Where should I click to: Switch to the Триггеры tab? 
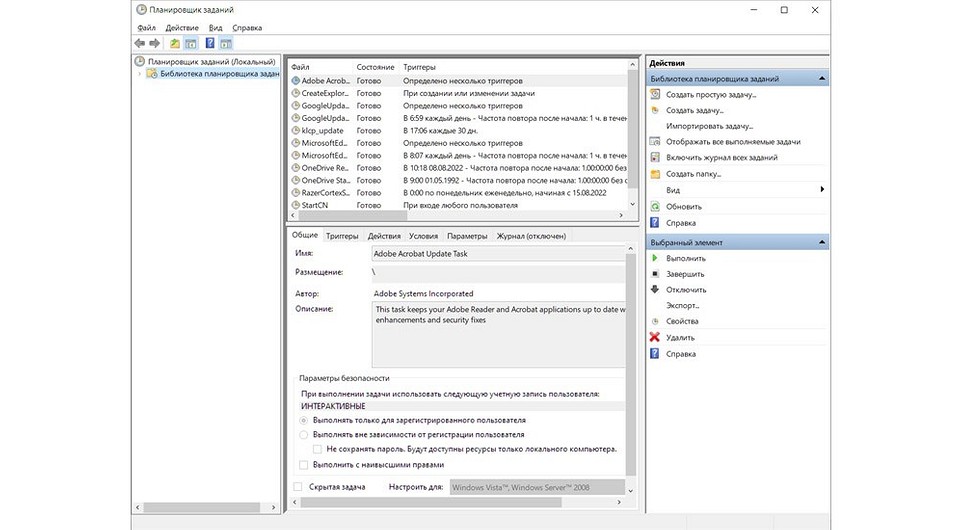pyautogui.click(x=342, y=236)
